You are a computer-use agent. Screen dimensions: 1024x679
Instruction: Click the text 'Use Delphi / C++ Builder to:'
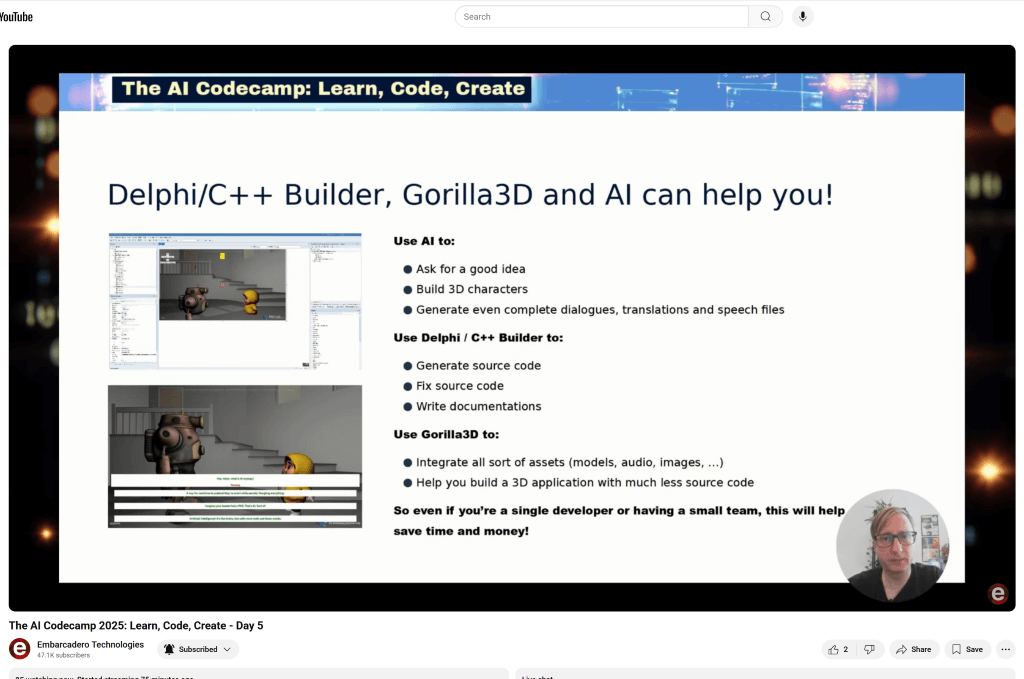pyautogui.click(x=478, y=338)
